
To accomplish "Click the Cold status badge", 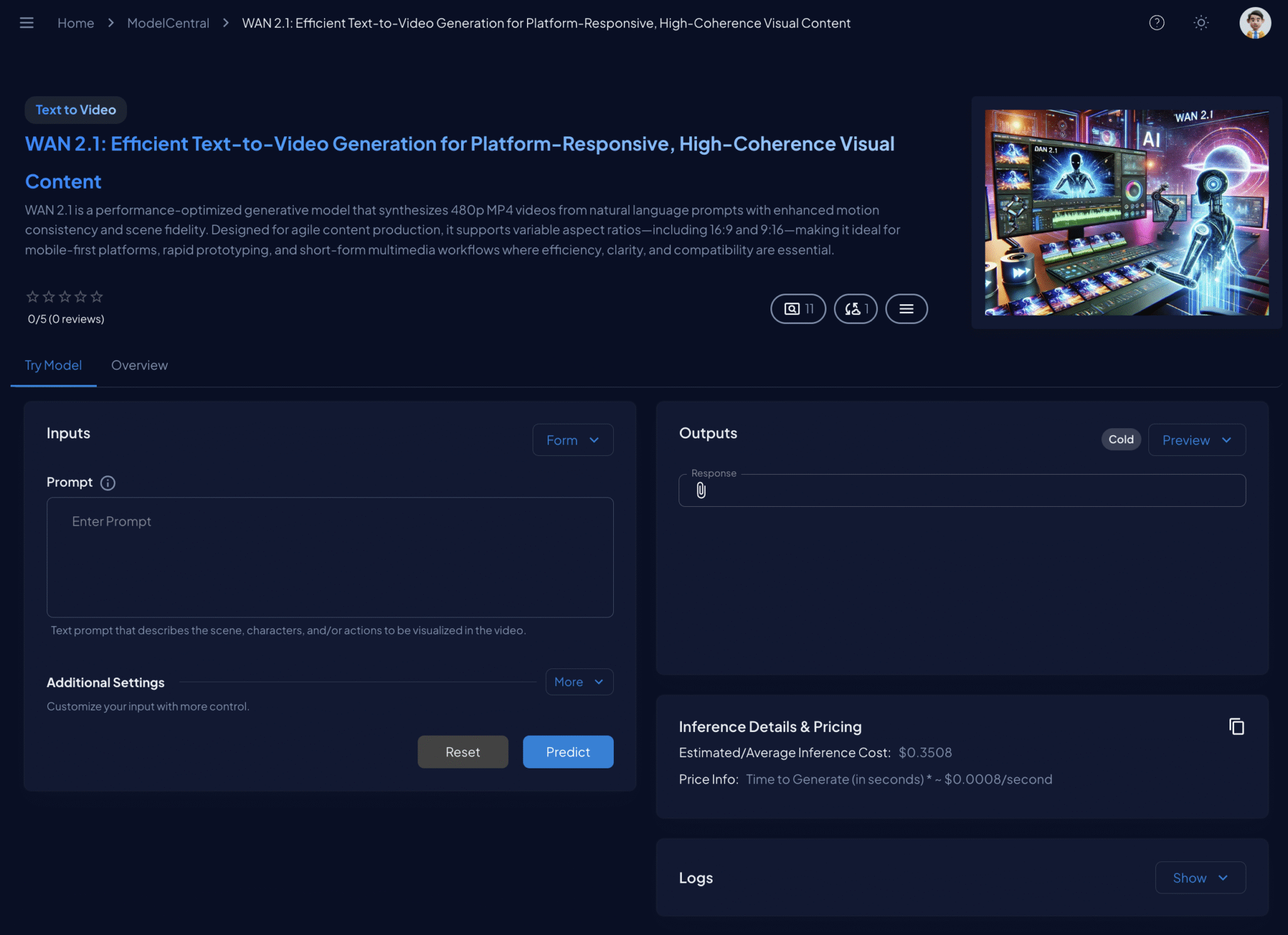I will 1120,439.
